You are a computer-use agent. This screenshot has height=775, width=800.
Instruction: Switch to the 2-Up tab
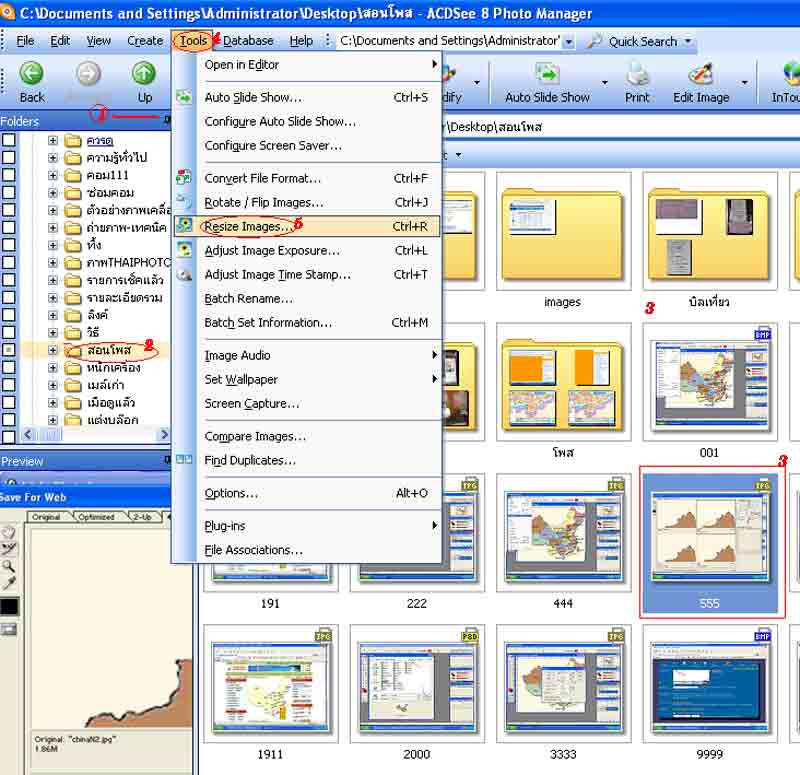[142, 517]
